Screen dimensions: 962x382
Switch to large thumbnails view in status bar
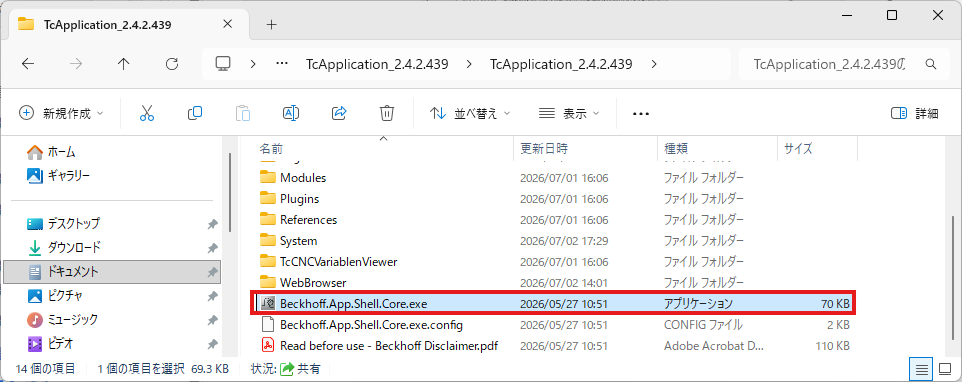coord(945,369)
